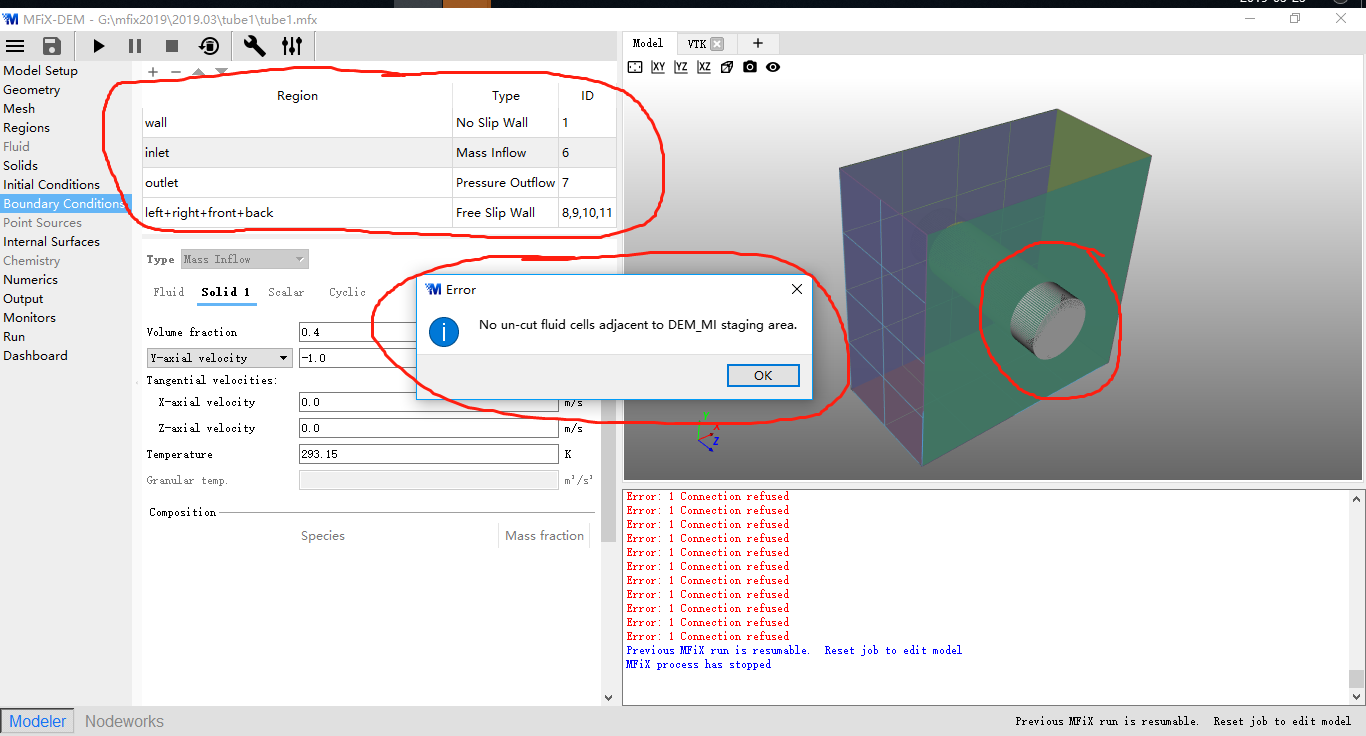This screenshot has width=1366, height=736.
Task: Click the Temperature input field
Action: click(x=428, y=454)
